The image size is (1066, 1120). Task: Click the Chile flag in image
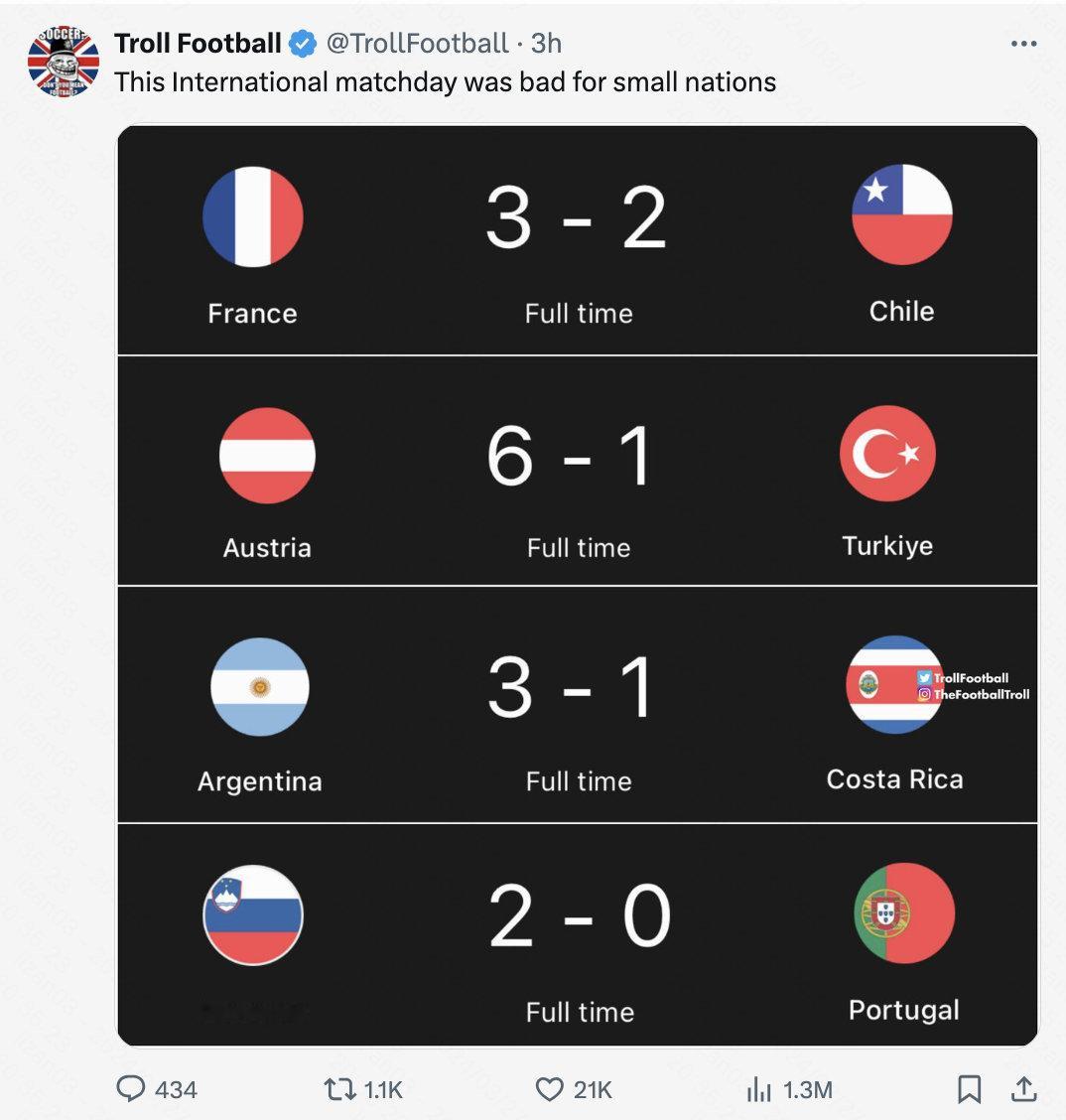(902, 214)
